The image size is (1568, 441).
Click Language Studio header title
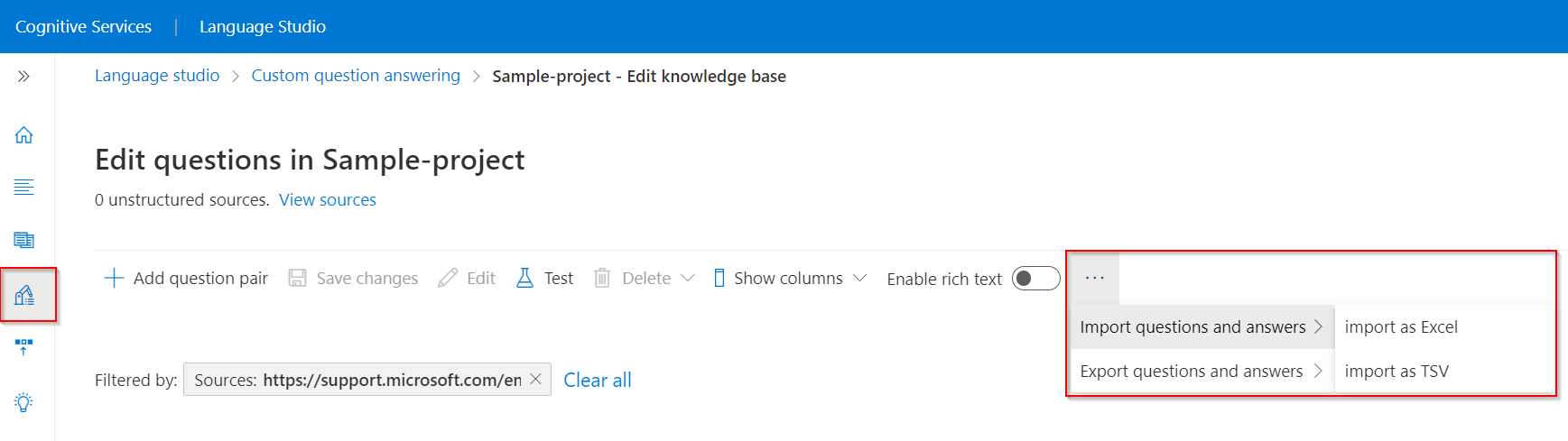pos(263,26)
